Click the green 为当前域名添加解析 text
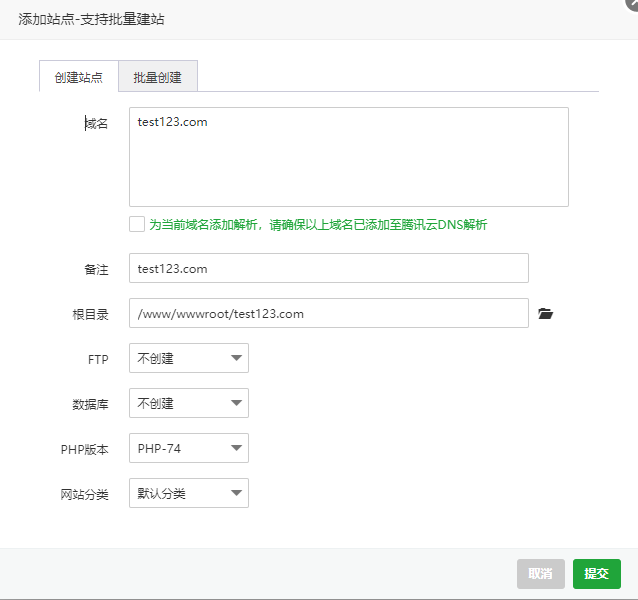Viewport: 638px width, 600px height. pyautogui.click(x=318, y=225)
